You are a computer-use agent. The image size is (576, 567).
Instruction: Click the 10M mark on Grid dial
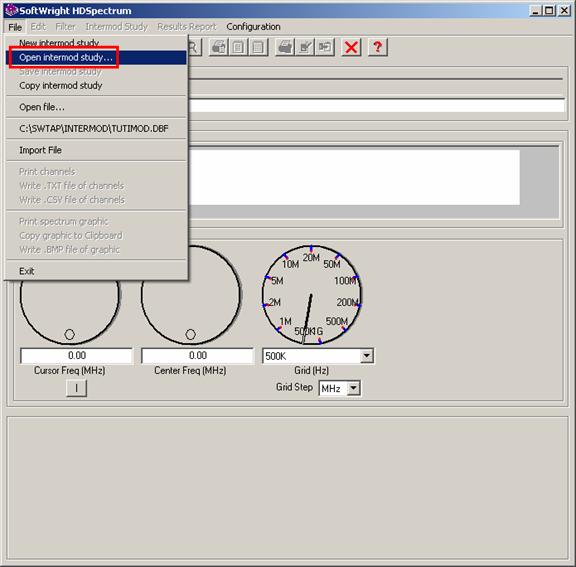point(290,264)
